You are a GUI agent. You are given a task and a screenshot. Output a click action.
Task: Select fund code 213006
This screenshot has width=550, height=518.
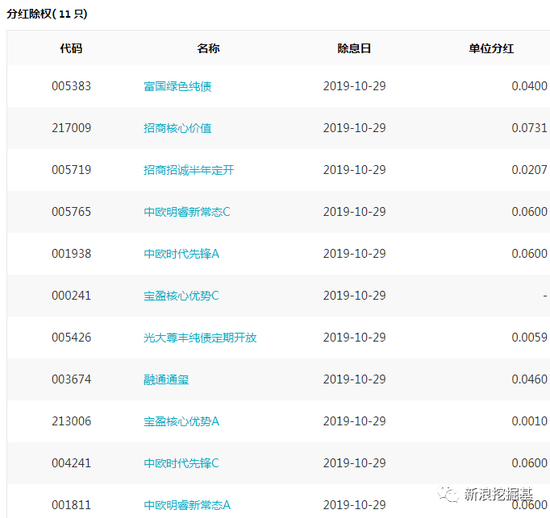pos(71,421)
